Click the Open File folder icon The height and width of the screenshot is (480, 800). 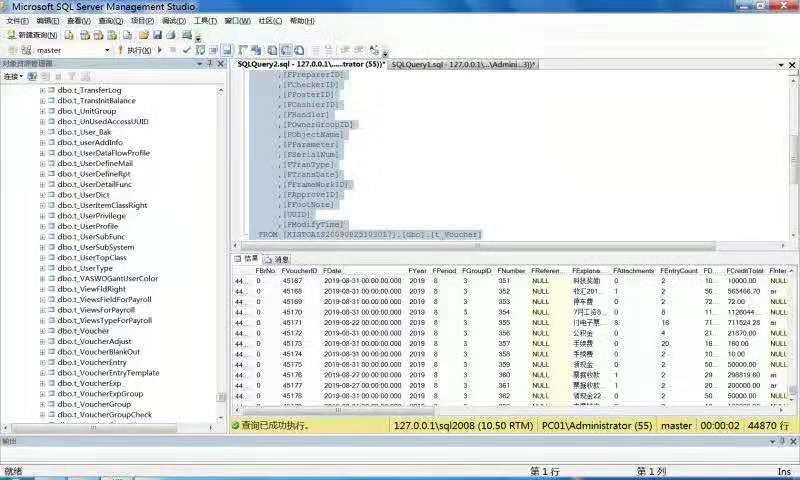coord(143,35)
